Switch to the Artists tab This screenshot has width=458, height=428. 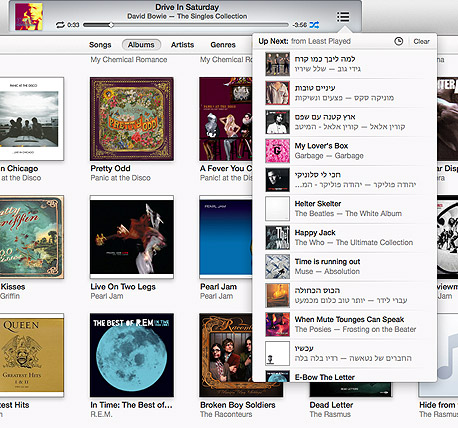point(182,45)
